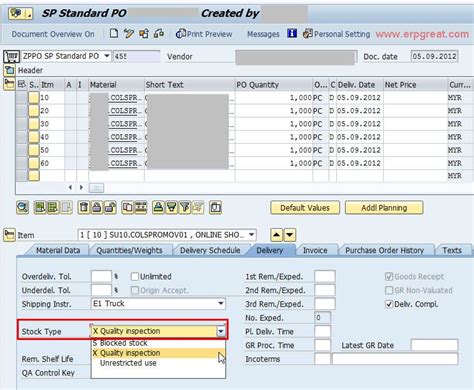The height and width of the screenshot is (390, 474).
Task: Toggle the Origin Accept. checkbox
Action: pyautogui.click(x=135, y=290)
